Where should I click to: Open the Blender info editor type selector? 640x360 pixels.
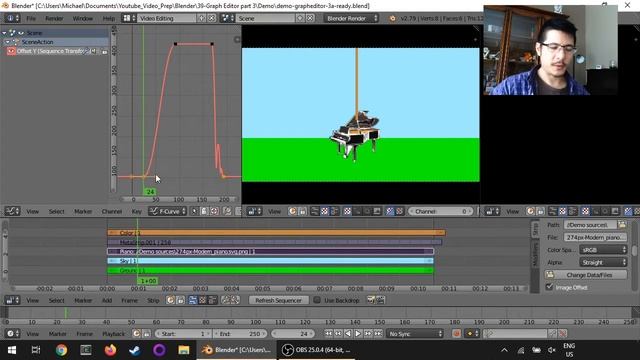[x=12, y=18]
